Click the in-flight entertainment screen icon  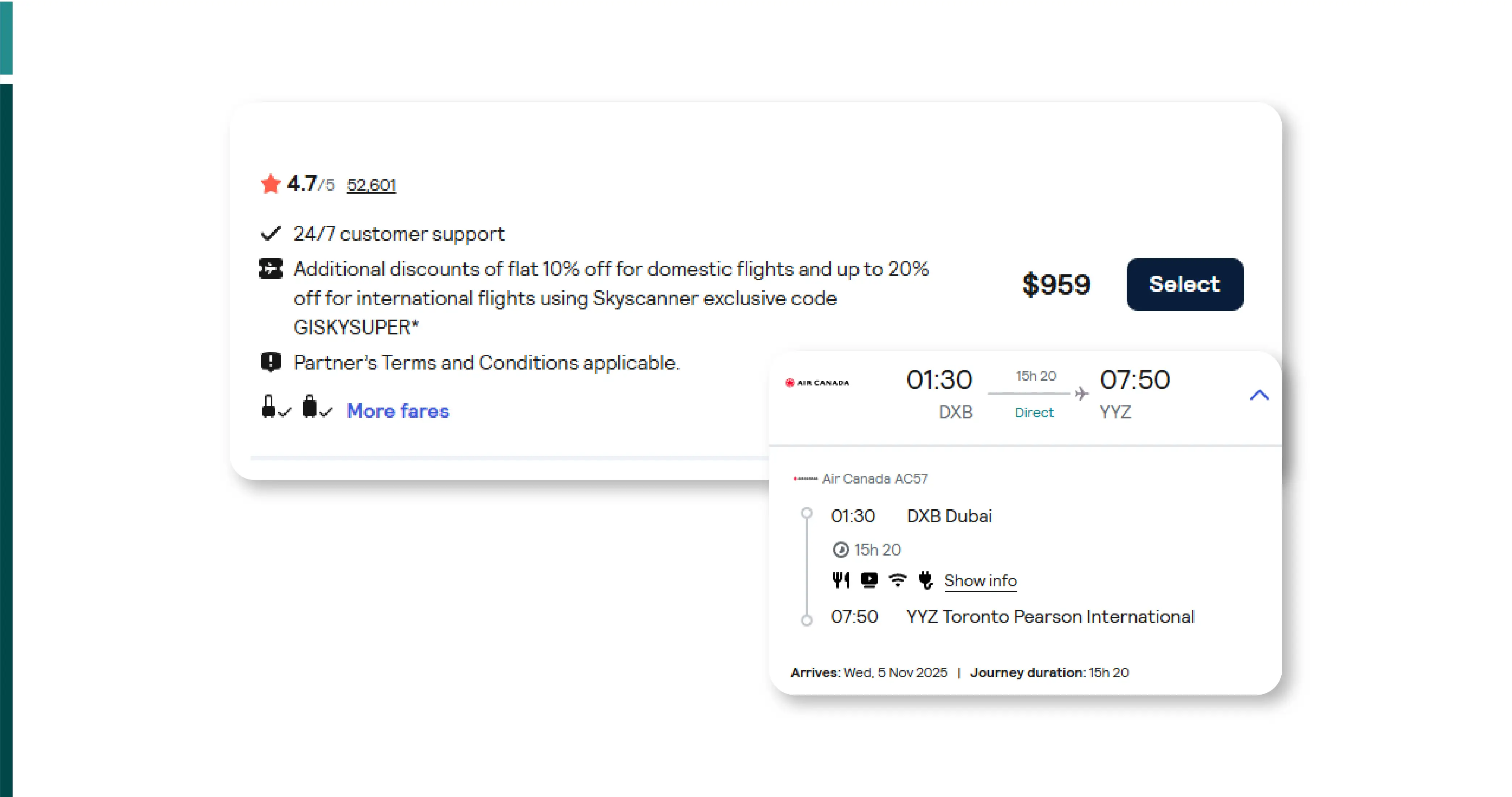(x=869, y=580)
